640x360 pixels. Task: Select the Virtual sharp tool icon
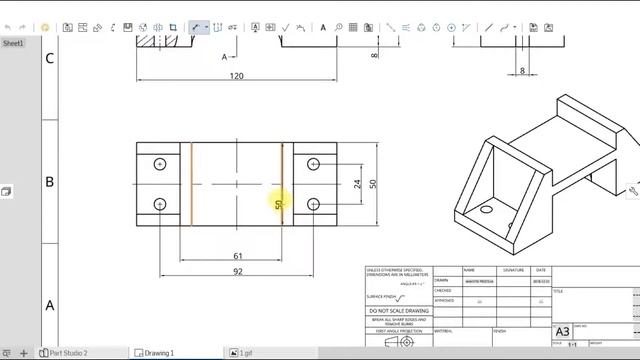point(466,27)
